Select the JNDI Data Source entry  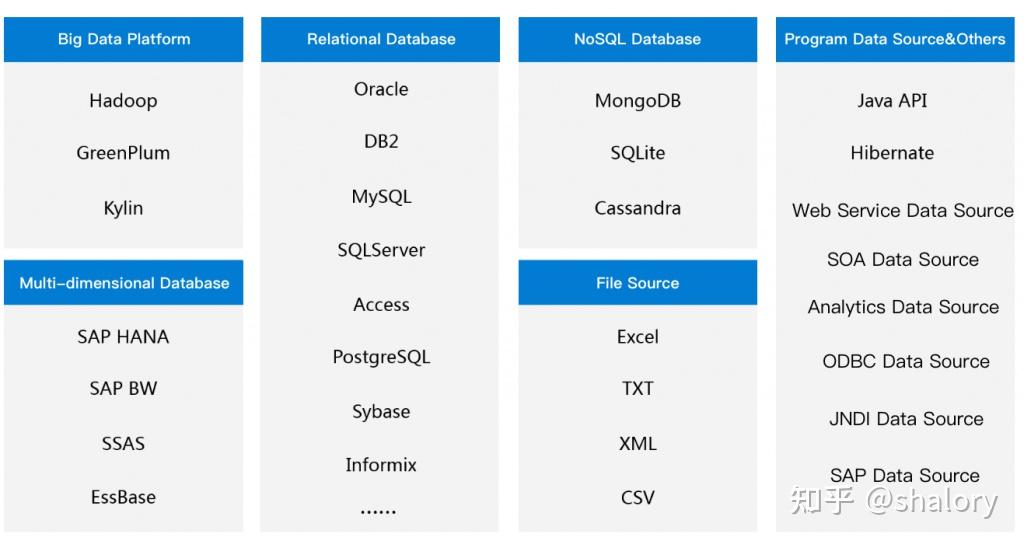click(906, 419)
